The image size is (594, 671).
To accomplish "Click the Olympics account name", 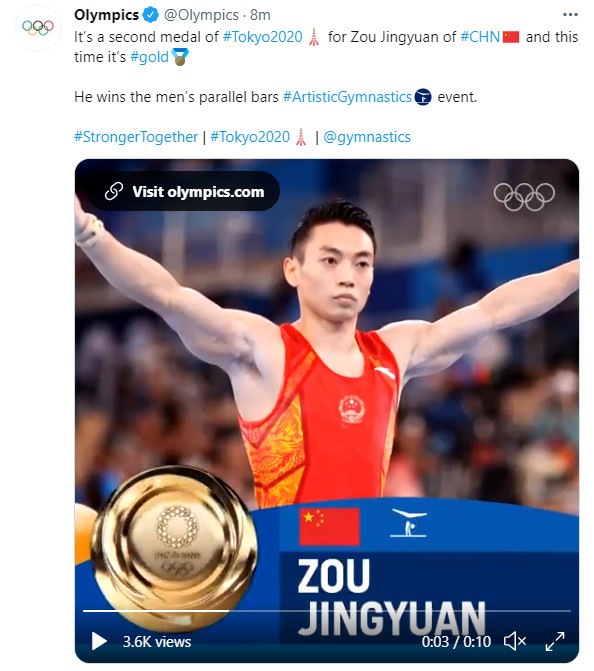I will point(107,15).
